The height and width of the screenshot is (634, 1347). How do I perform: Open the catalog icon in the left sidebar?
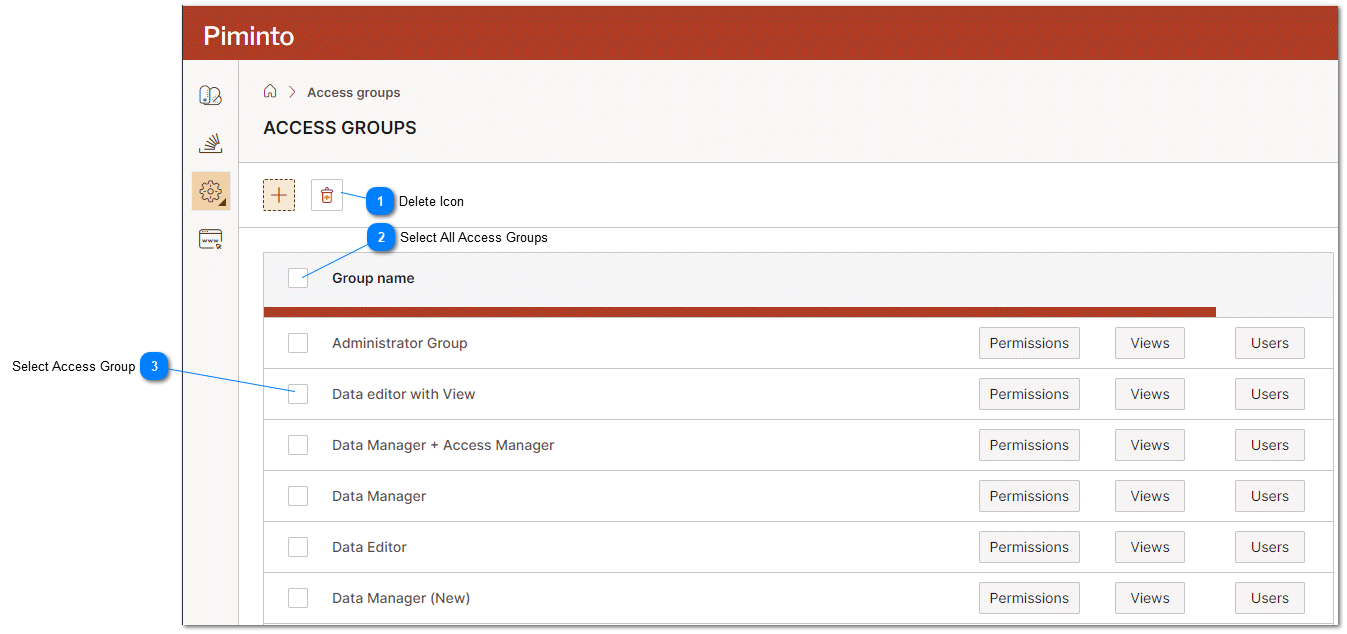coord(210,95)
